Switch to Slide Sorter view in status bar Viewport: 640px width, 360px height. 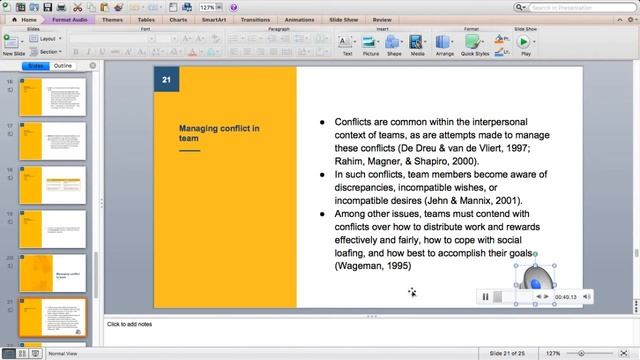(x=22, y=353)
